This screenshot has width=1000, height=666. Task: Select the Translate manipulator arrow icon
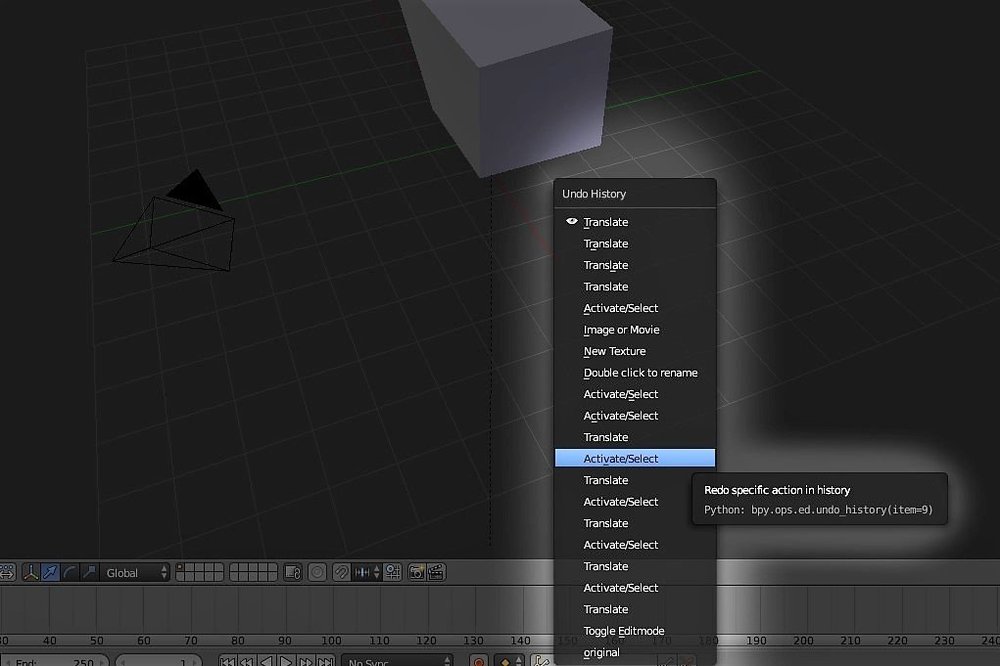(50, 572)
